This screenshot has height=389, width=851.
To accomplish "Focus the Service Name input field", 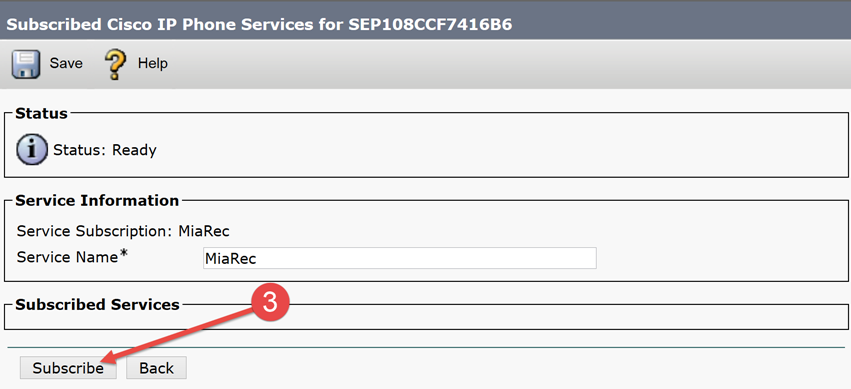I will pyautogui.click(x=399, y=258).
